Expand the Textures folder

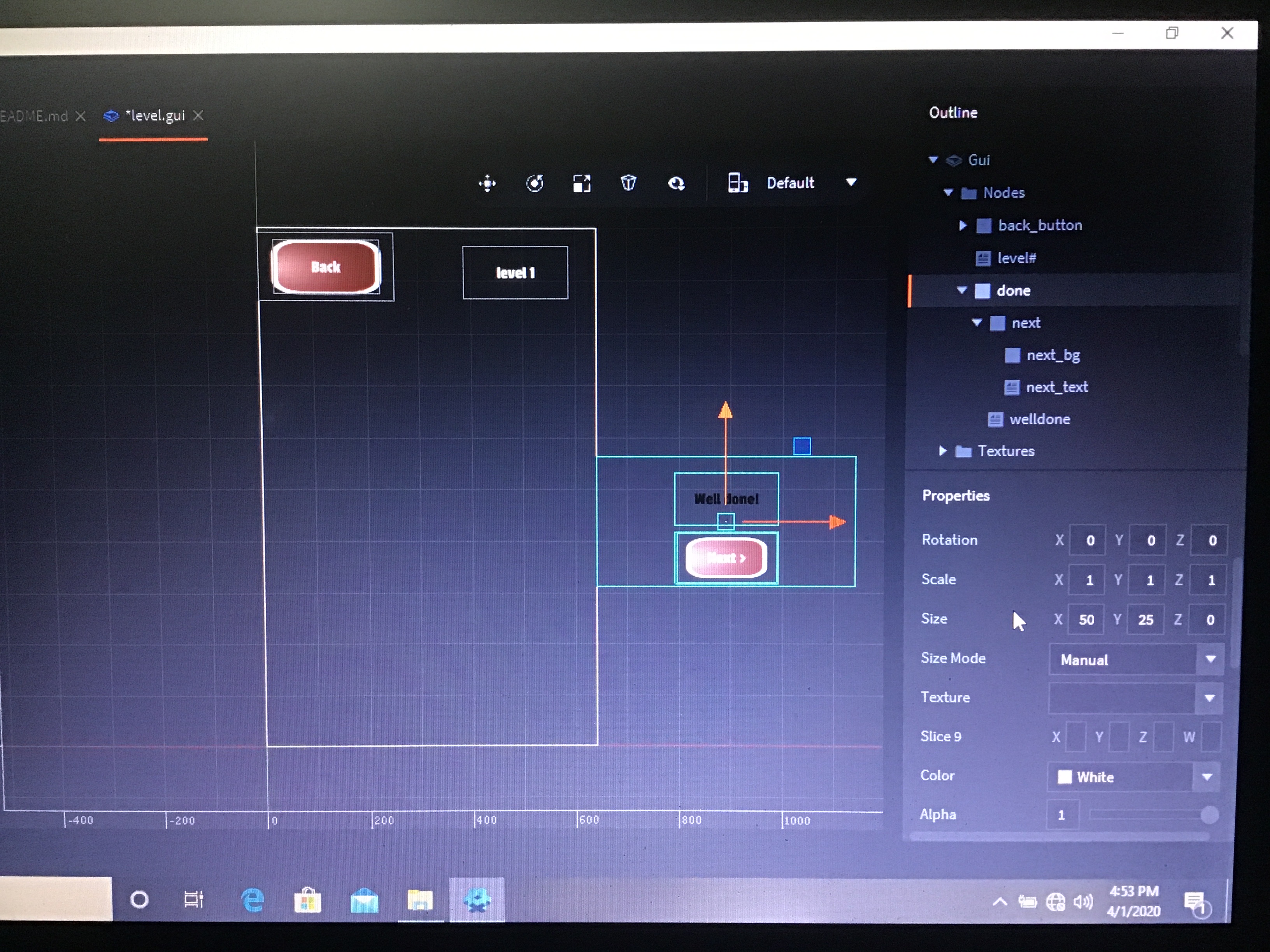(x=942, y=451)
